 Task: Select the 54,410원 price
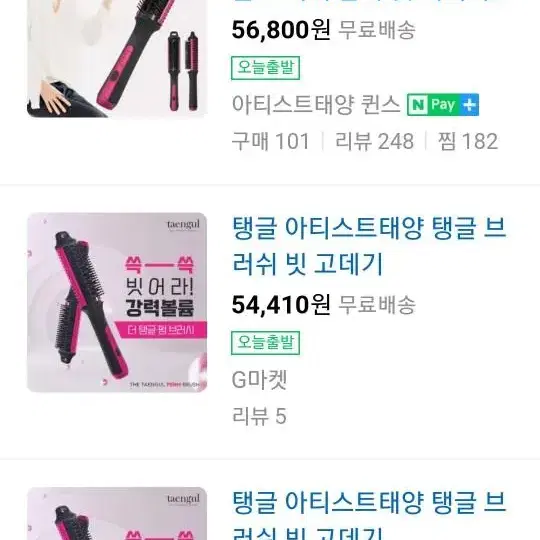(x=281, y=305)
